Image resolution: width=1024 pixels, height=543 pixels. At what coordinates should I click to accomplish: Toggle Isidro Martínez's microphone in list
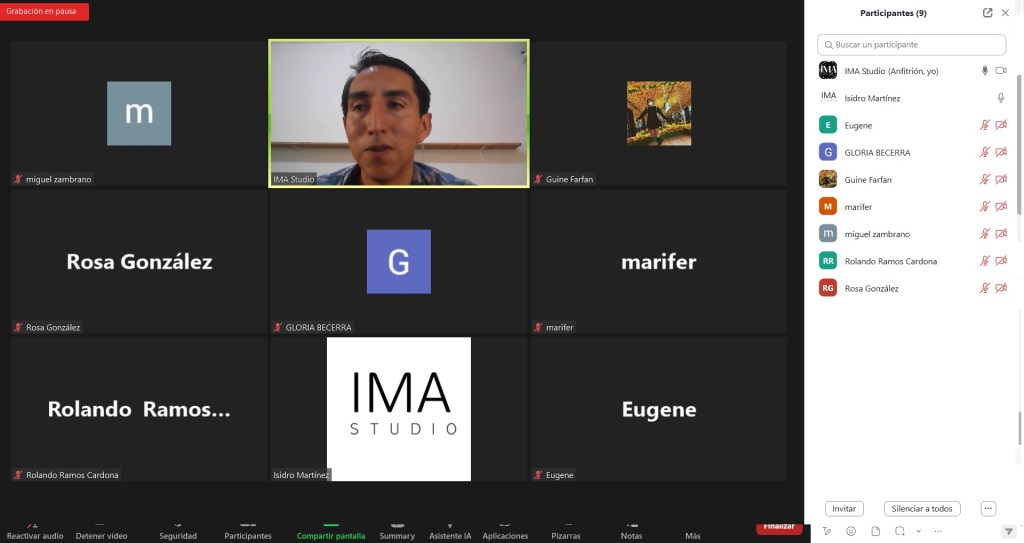coord(1001,98)
